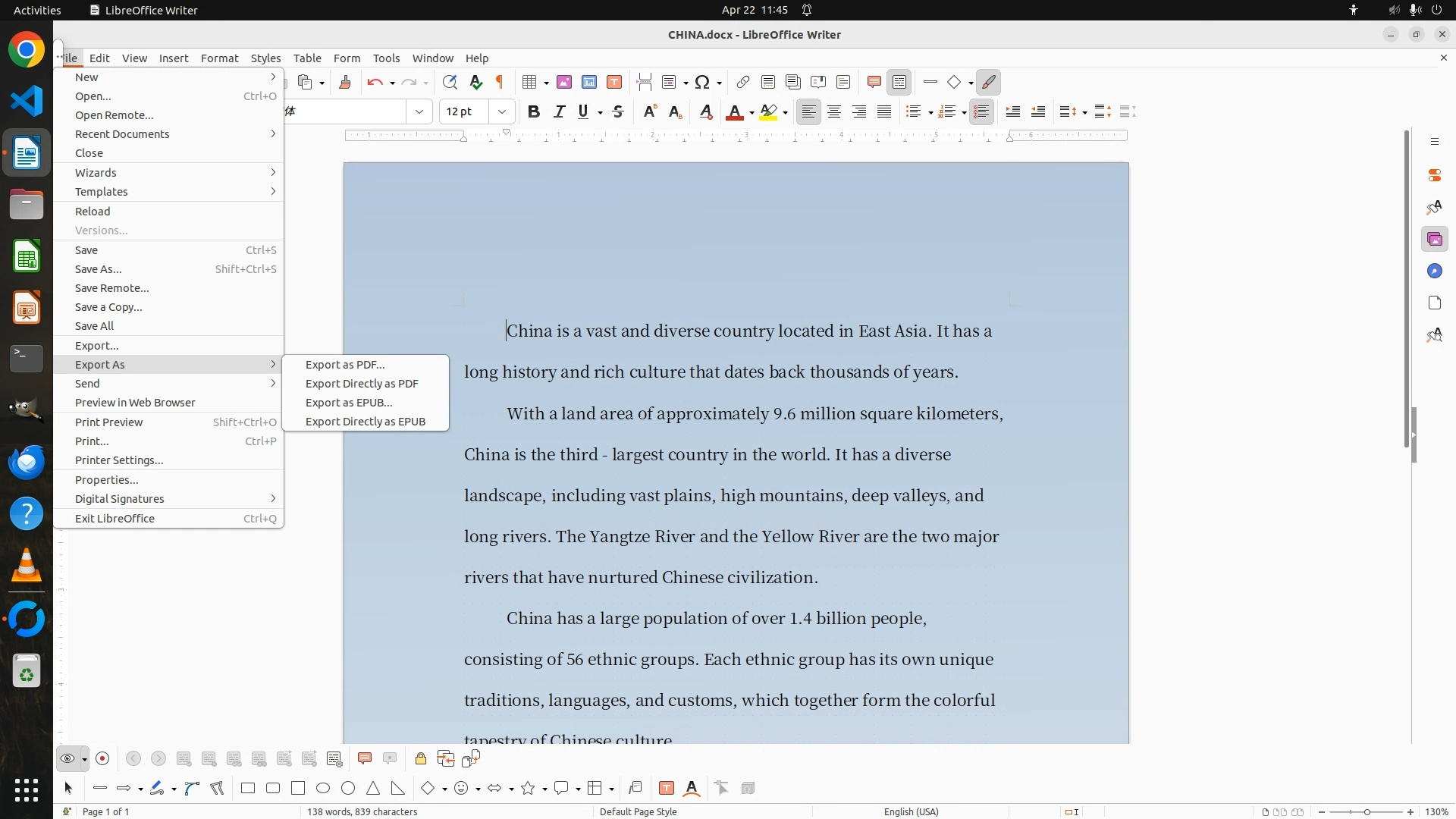Open the Format menu
1456x819 pixels.
[219, 58]
